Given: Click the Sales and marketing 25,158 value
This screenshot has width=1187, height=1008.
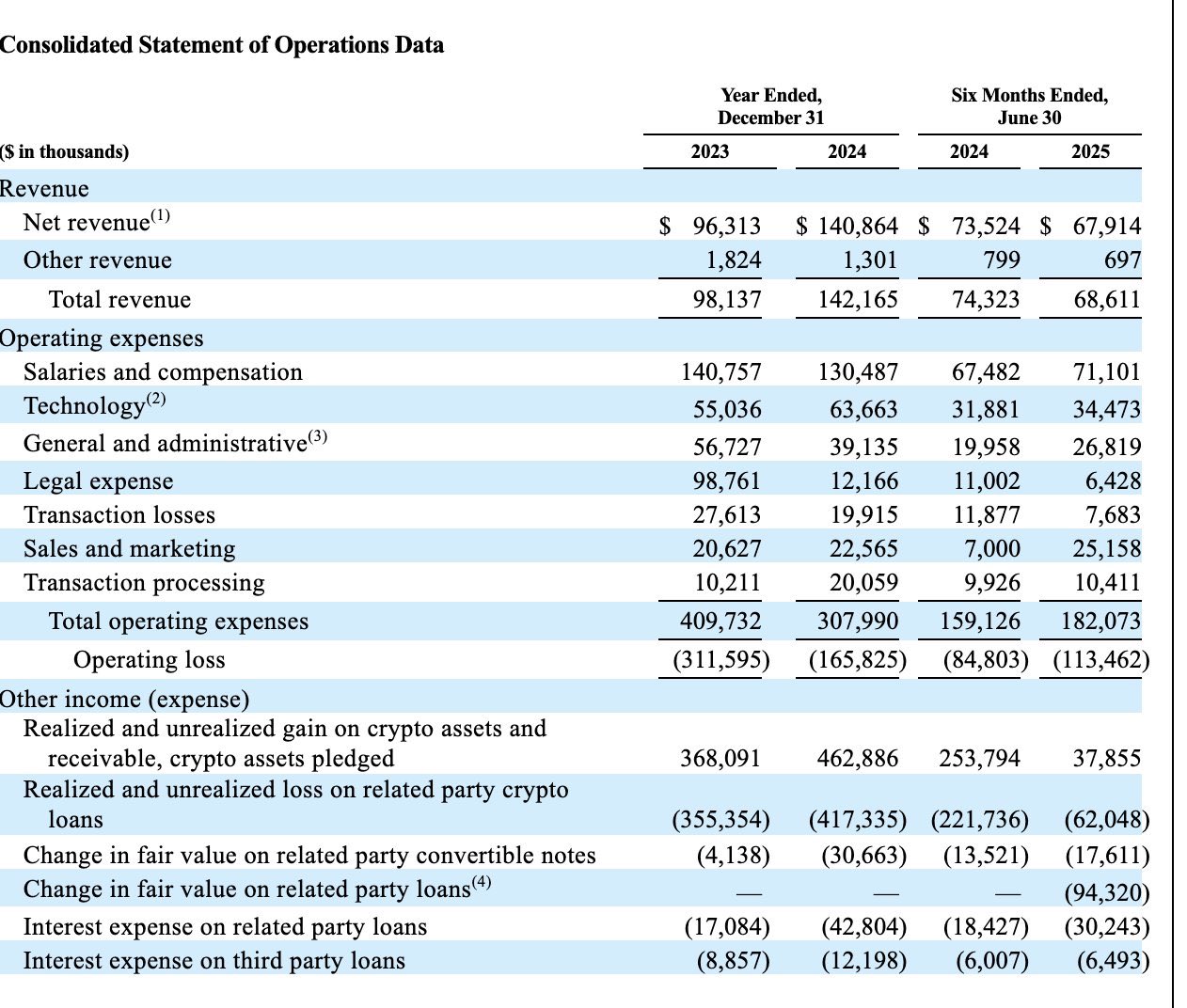Looking at the screenshot, I should (x=1107, y=549).
